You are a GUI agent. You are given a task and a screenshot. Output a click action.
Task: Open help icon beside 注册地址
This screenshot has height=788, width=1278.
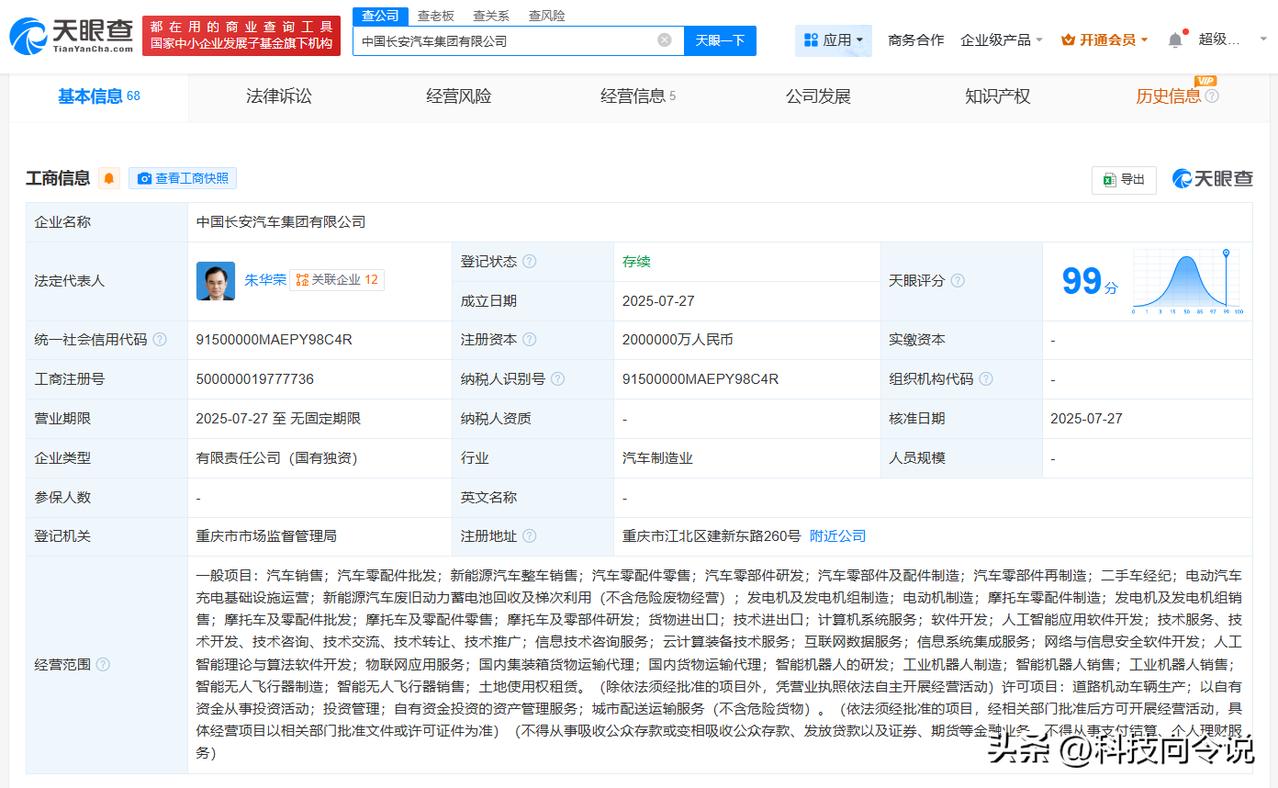[529, 536]
